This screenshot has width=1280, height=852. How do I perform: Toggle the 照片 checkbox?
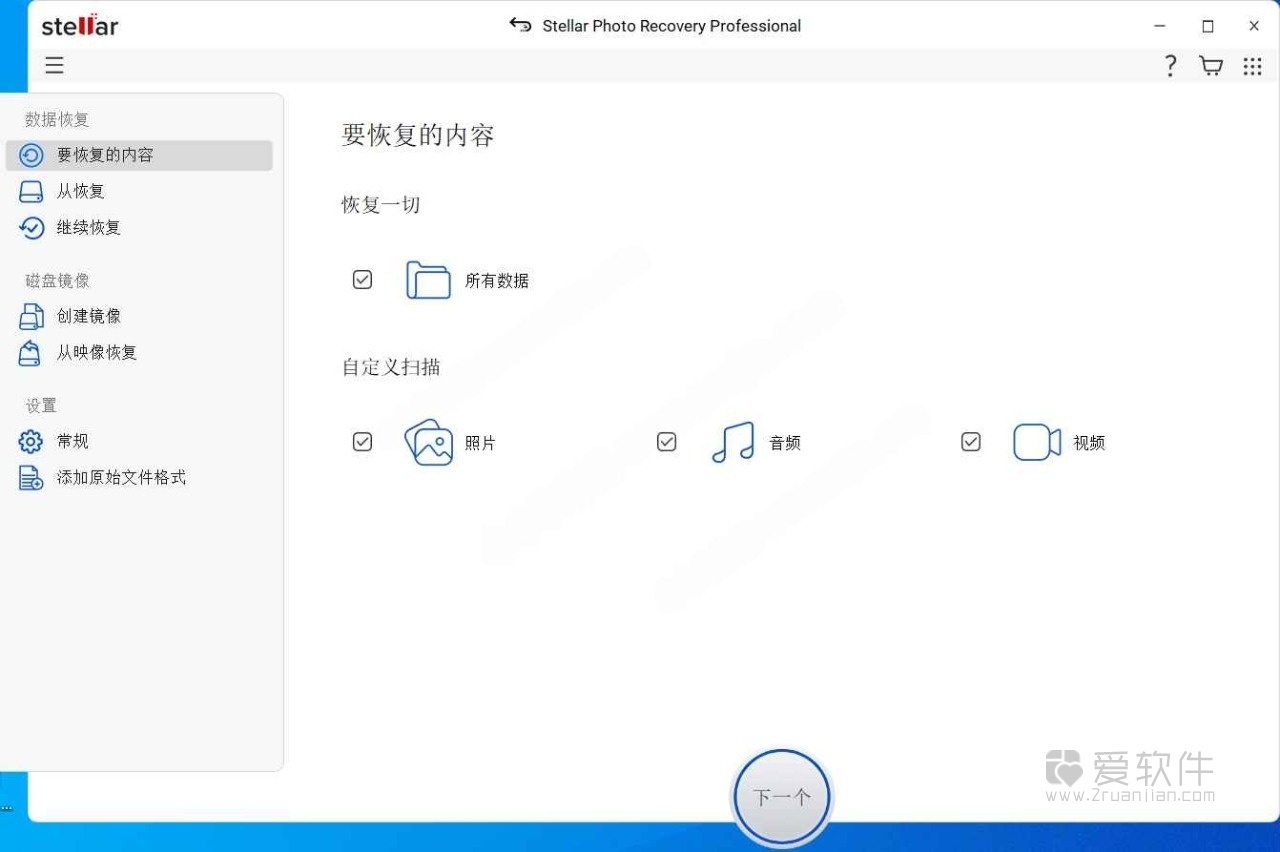click(x=362, y=442)
